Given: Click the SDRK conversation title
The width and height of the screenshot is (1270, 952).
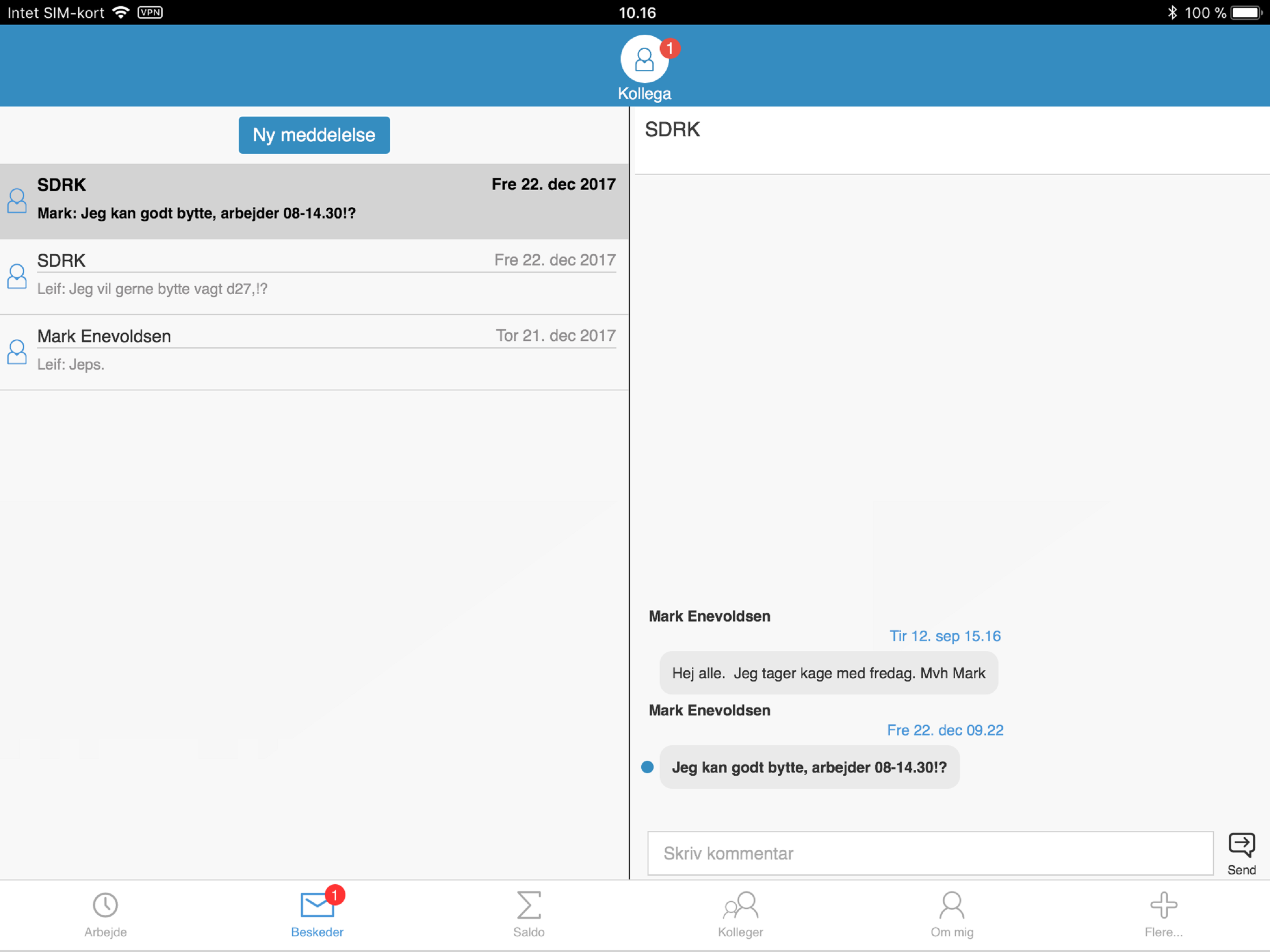Looking at the screenshot, I should (672, 130).
